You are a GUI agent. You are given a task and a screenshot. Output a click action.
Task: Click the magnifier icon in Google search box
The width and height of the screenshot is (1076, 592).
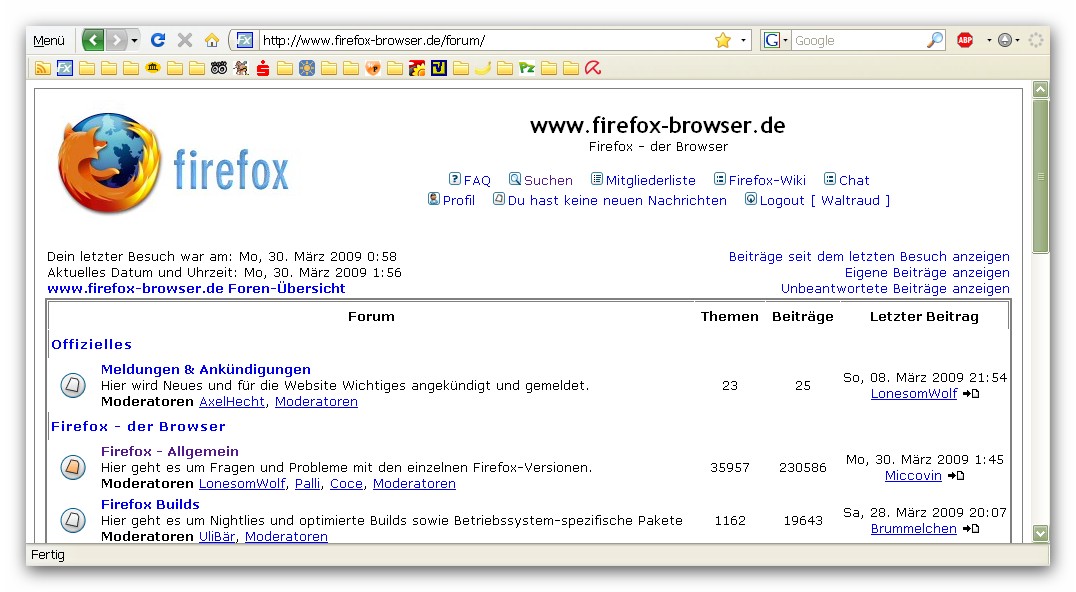(x=935, y=40)
